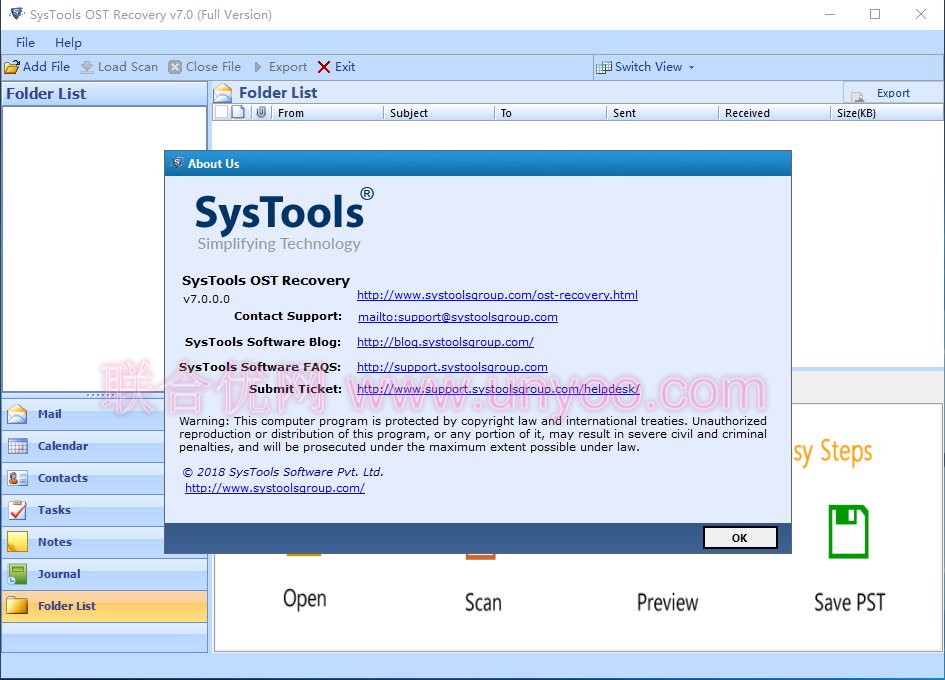945x680 pixels.
Task: Click the Preview step label
Action: (667, 602)
